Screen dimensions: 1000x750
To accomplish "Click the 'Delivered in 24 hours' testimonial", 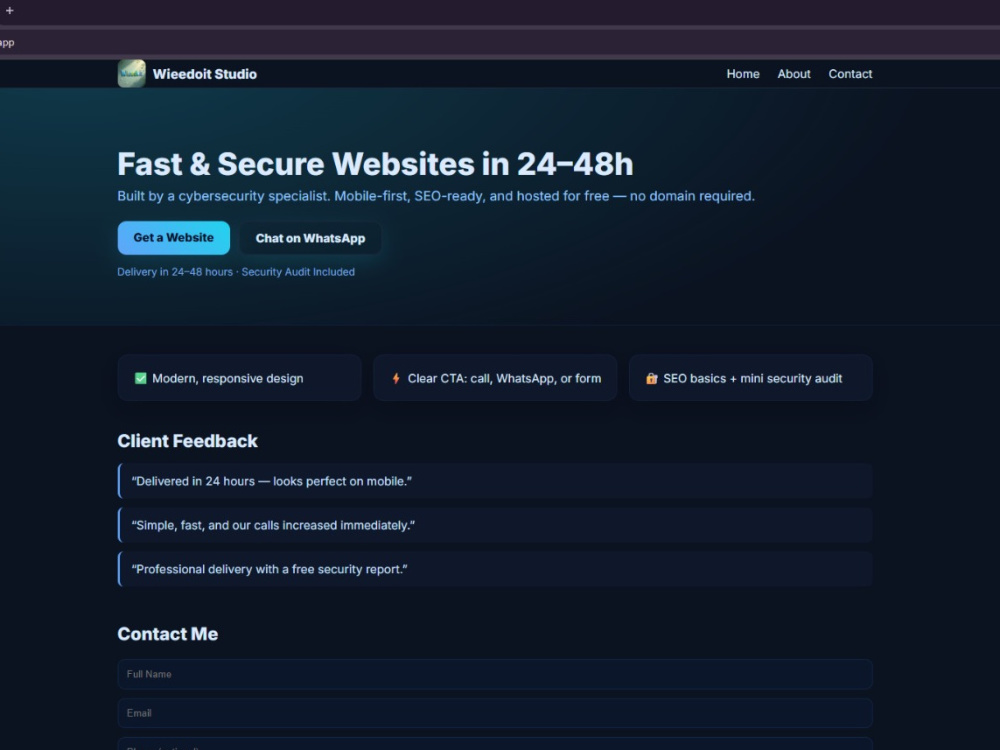I will point(495,482).
